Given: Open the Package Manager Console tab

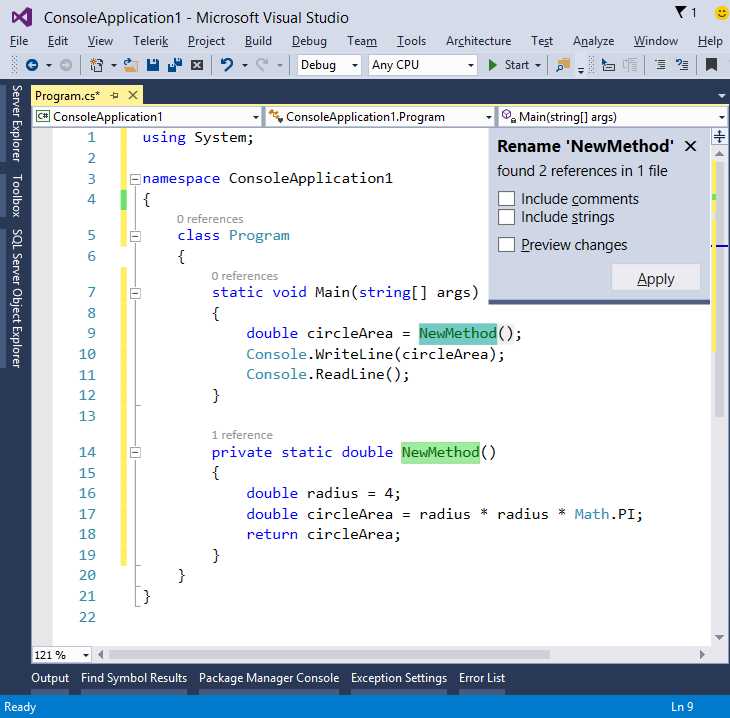Looking at the screenshot, I should (x=269, y=678).
